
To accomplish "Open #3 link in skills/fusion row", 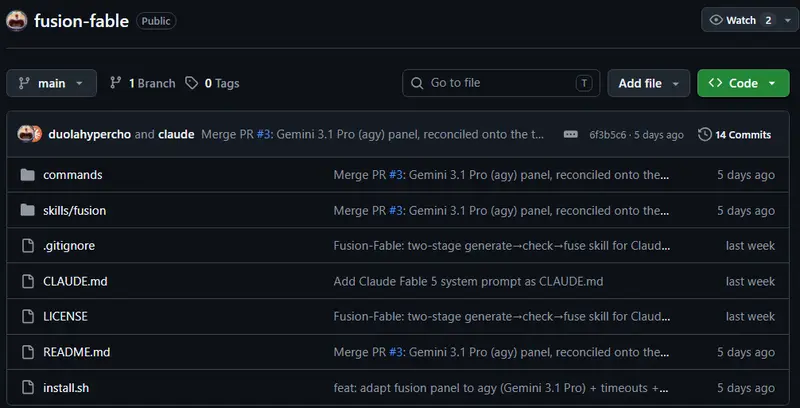I will (396, 210).
